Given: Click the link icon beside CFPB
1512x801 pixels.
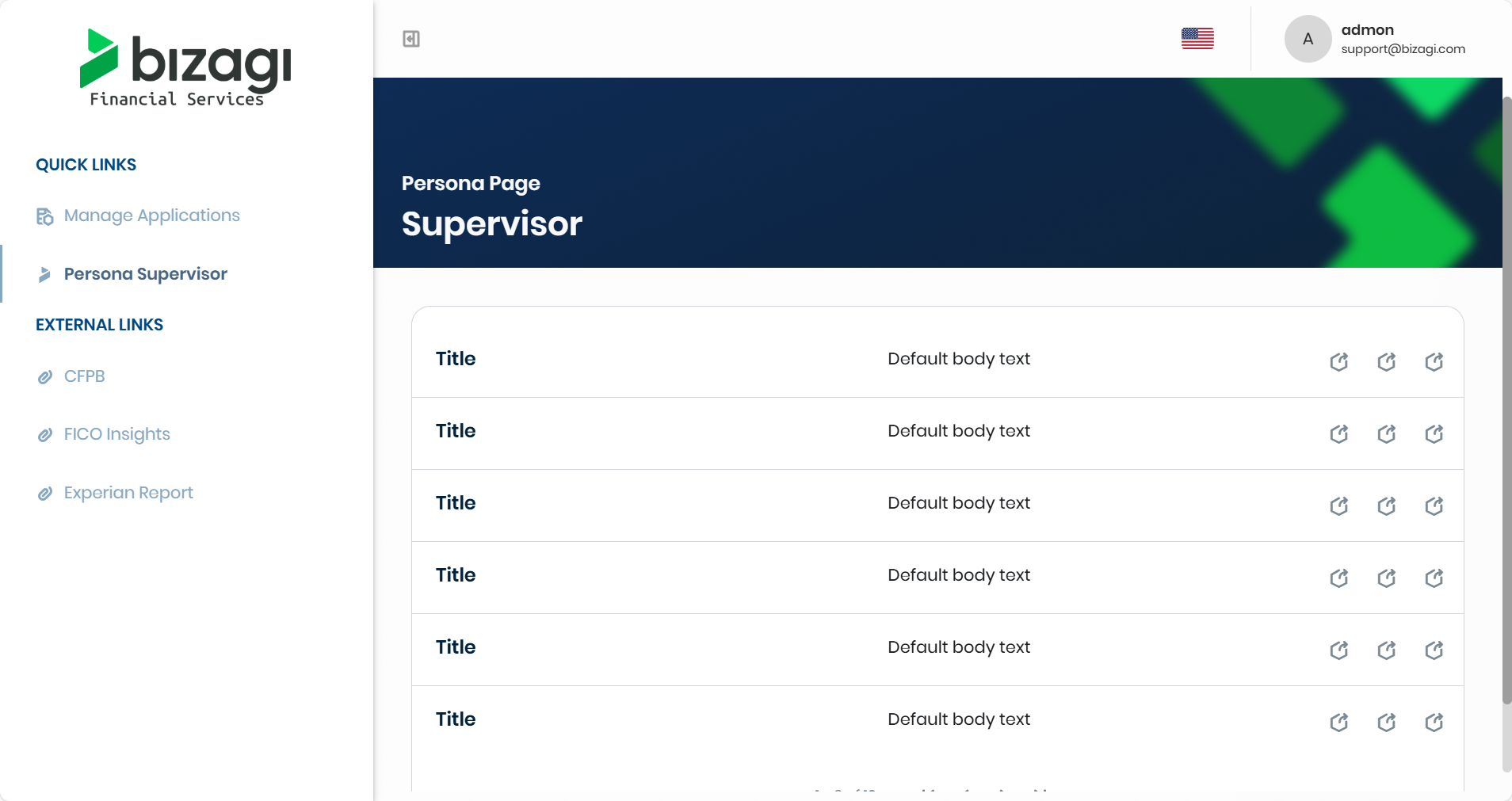Looking at the screenshot, I should 45,376.
